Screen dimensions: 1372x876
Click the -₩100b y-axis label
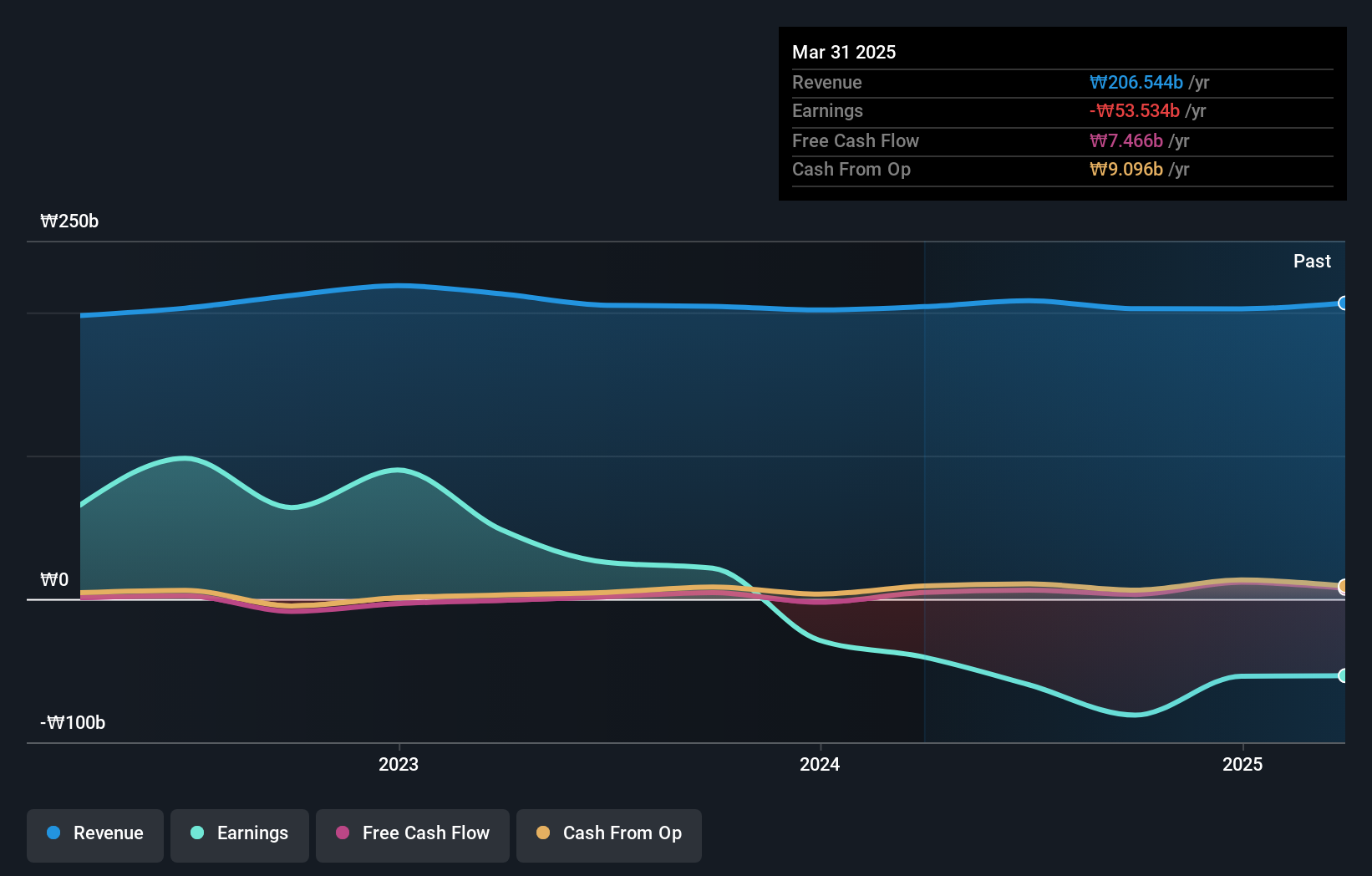(x=73, y=722)
